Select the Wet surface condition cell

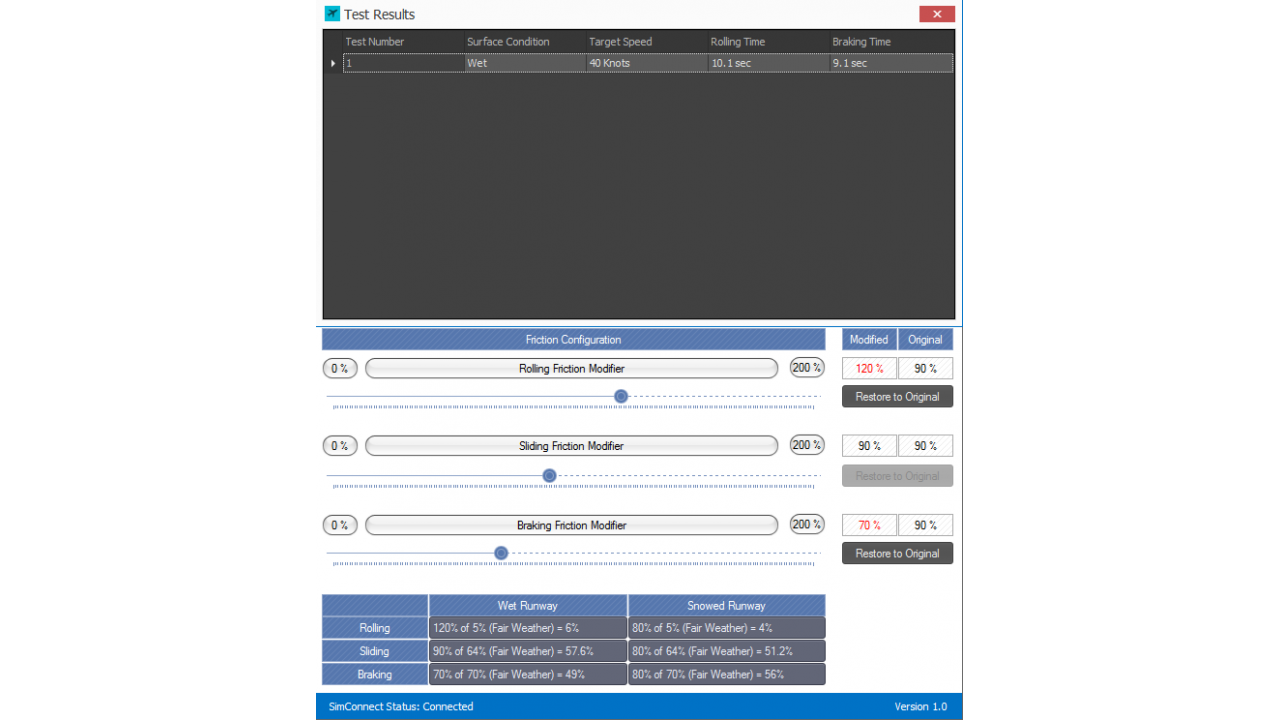click(524, 63)
